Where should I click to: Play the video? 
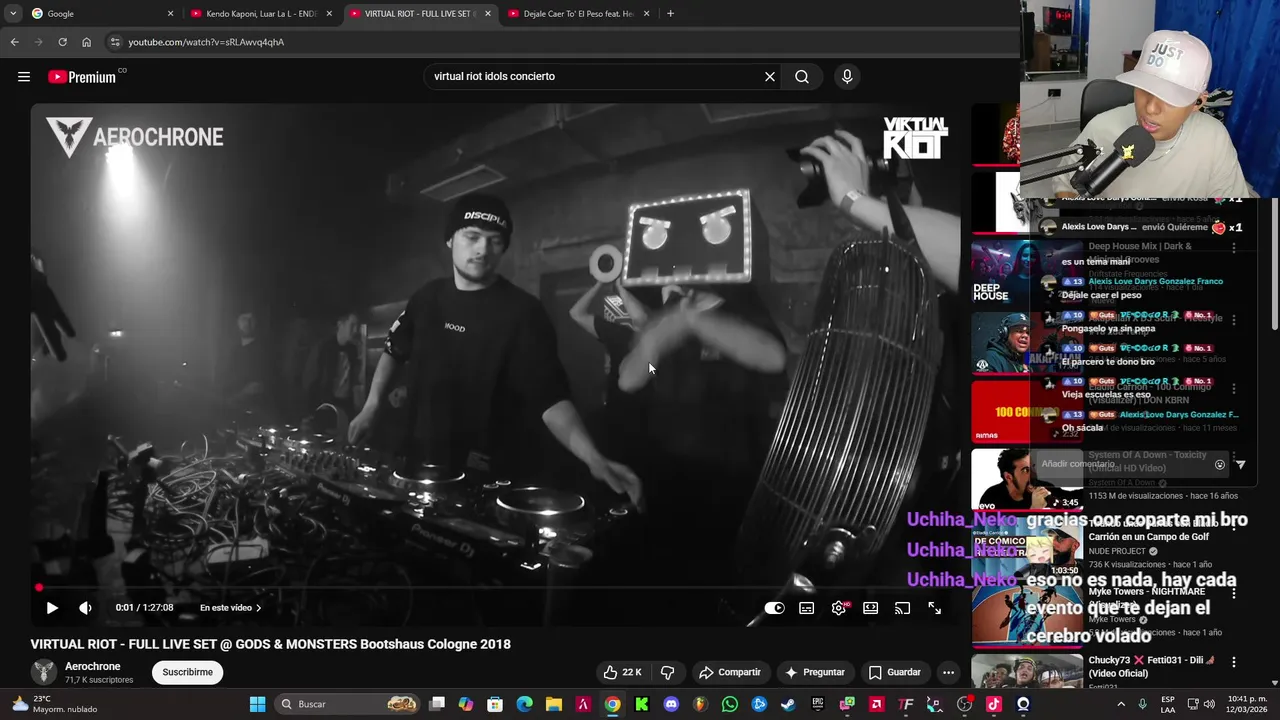[52, 608]
